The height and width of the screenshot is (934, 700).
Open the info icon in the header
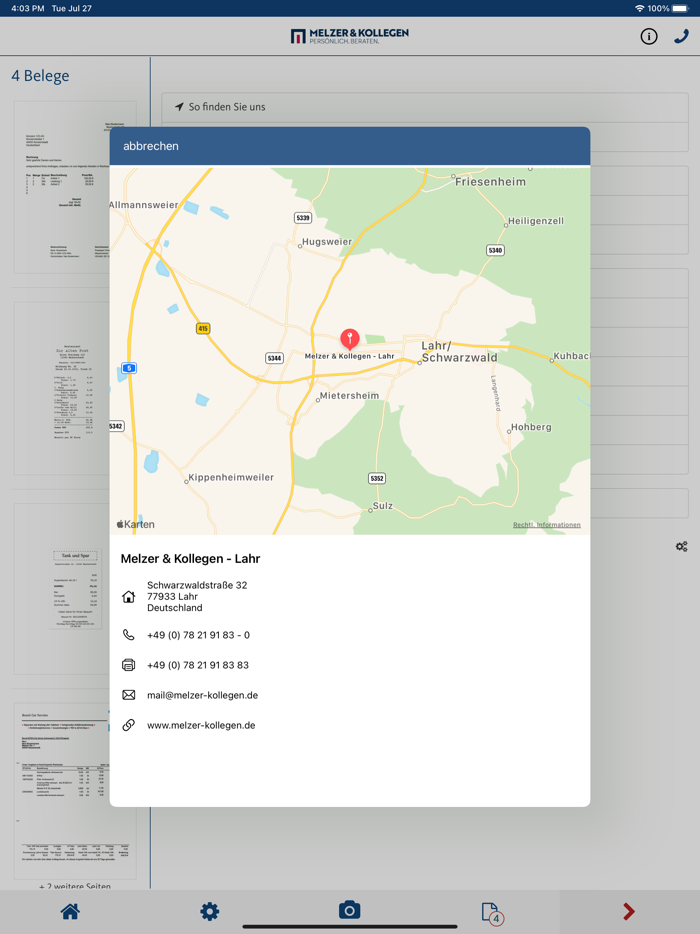649,36
